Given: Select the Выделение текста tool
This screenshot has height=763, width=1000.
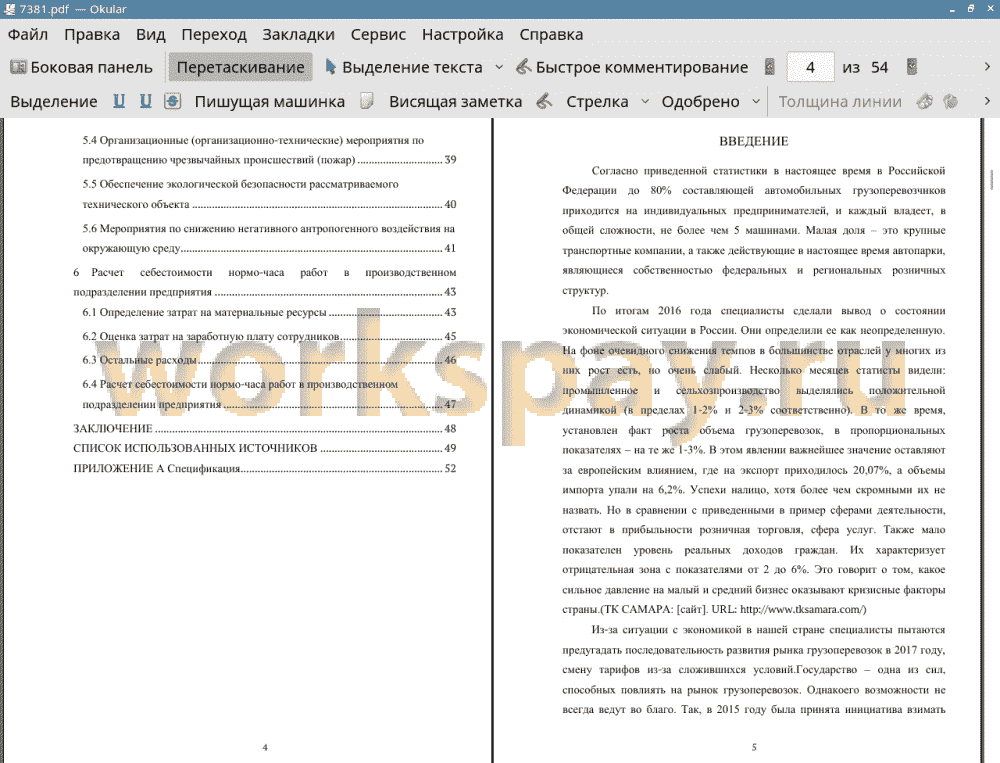Looking at the screenshot, I should tap(404, 67).
